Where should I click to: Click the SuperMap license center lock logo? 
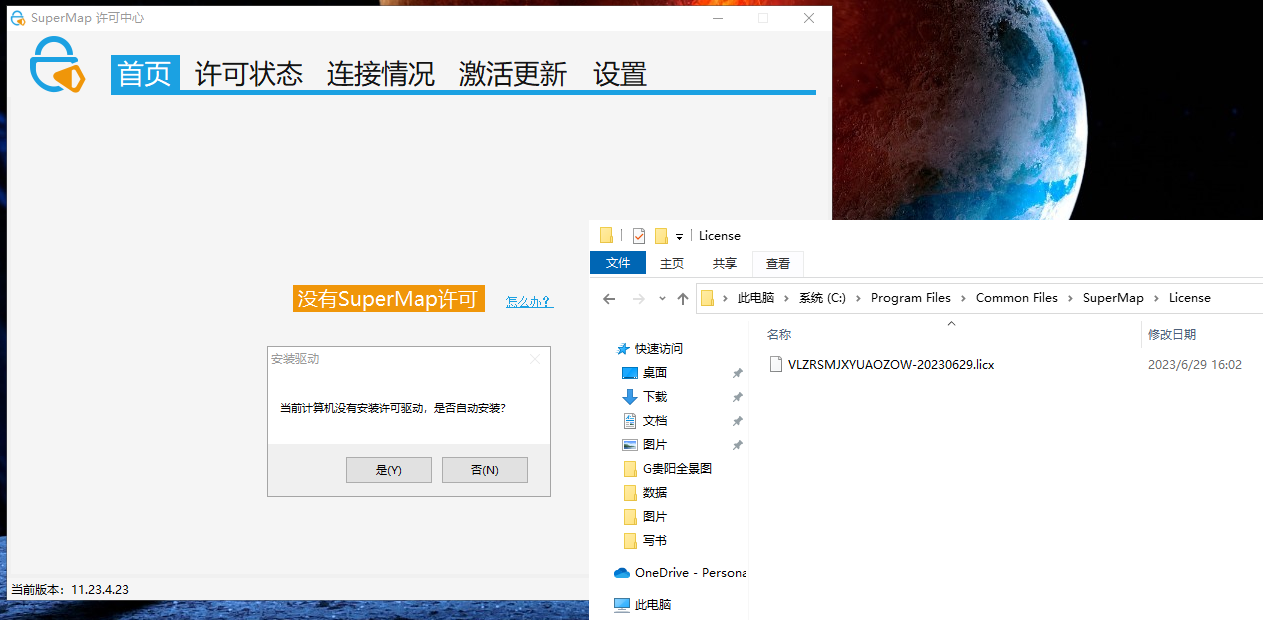(56, 65)
